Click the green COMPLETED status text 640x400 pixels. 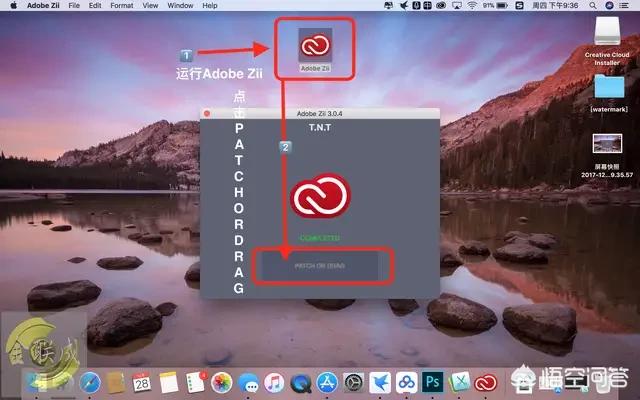(x=320, y=238)
